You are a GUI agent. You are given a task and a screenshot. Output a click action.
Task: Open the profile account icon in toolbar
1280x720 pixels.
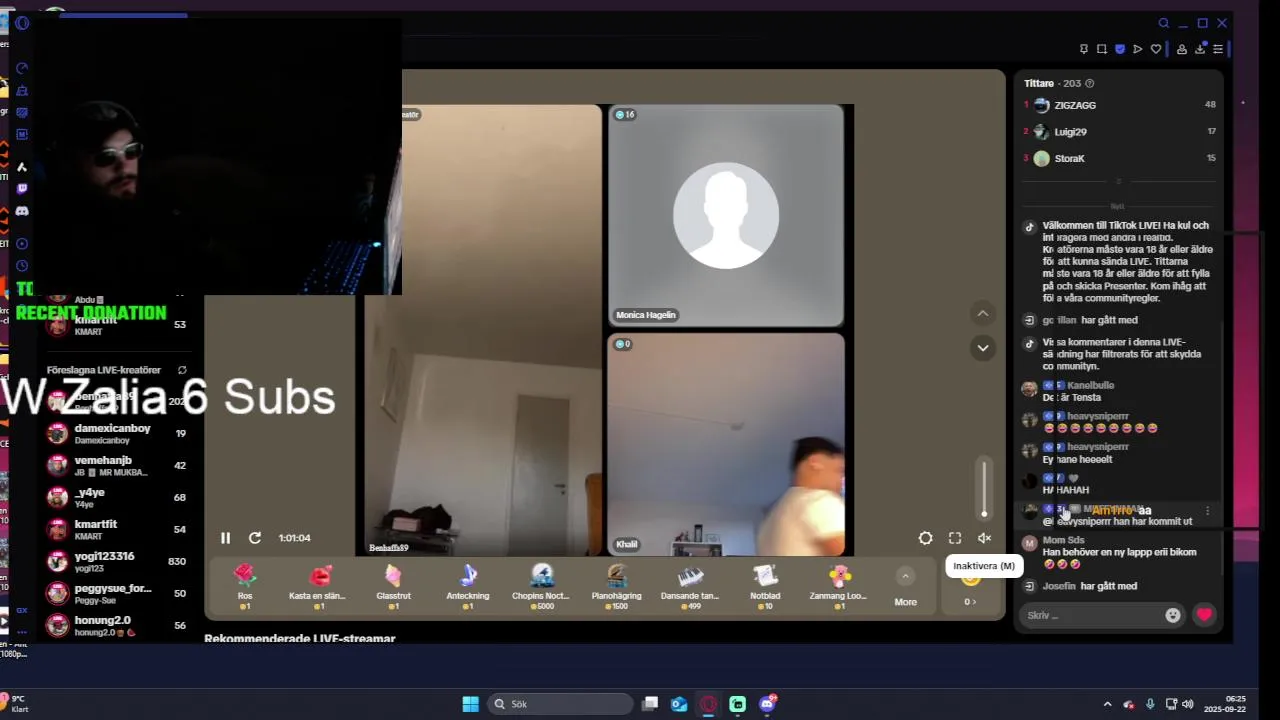point(1182,49)
